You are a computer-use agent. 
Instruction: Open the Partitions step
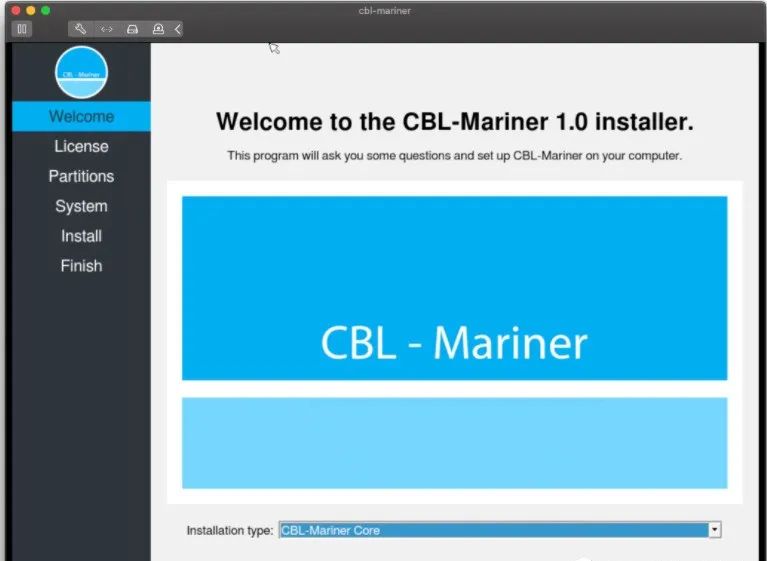click(81, 176)
